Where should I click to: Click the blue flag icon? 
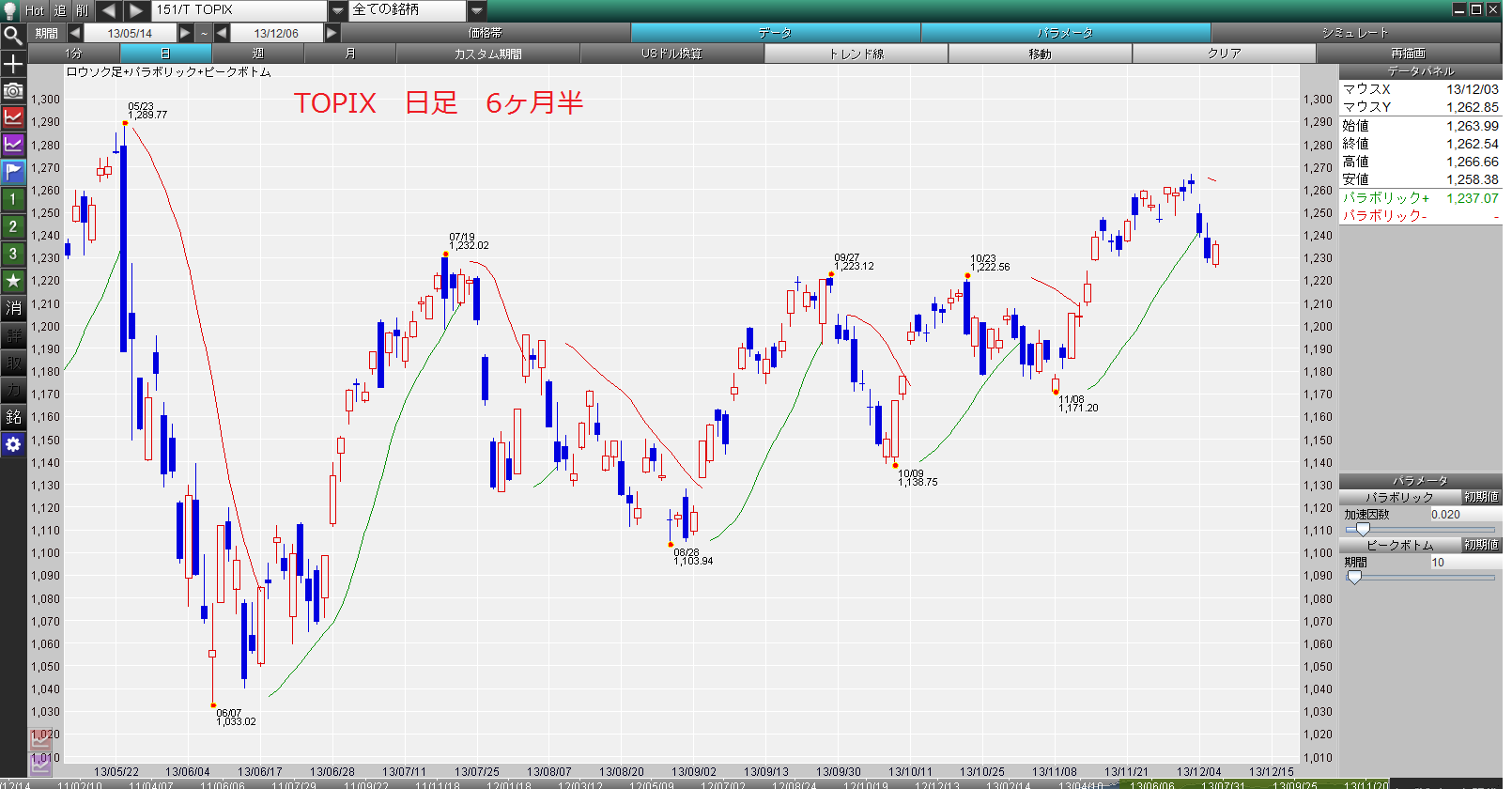click(x=13, y=172)
